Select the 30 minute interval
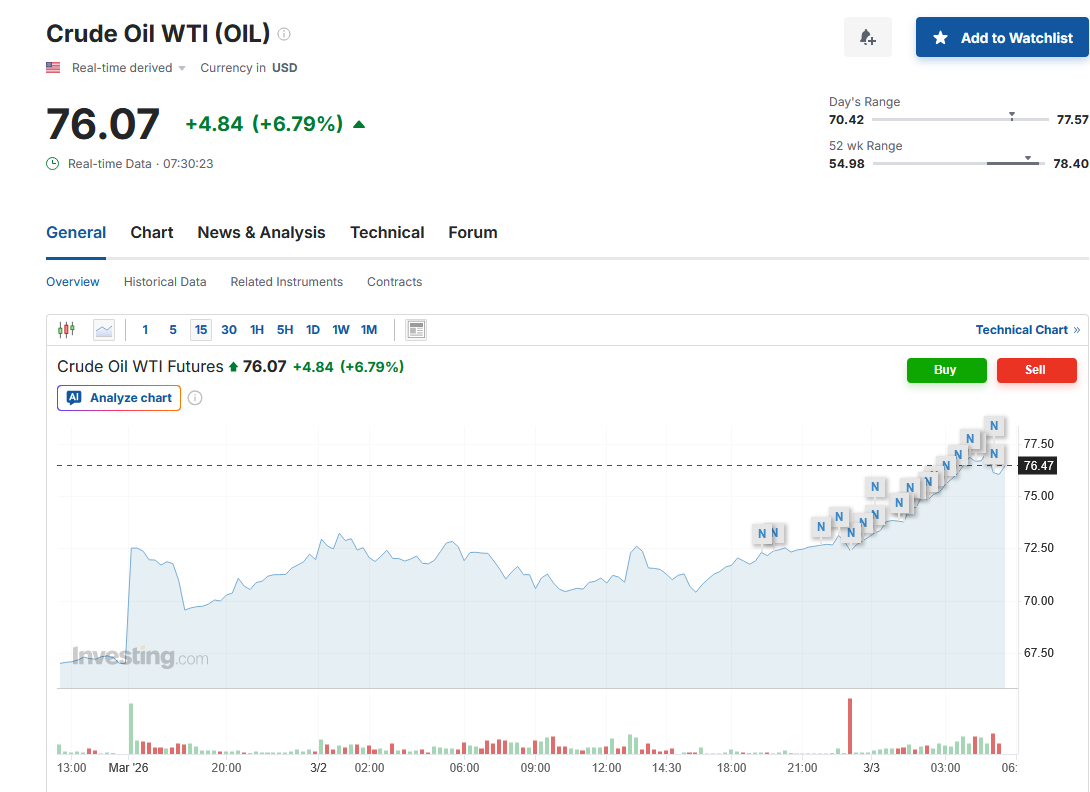The height and width of the screenshot is (792, 1090). click(229, 330)
